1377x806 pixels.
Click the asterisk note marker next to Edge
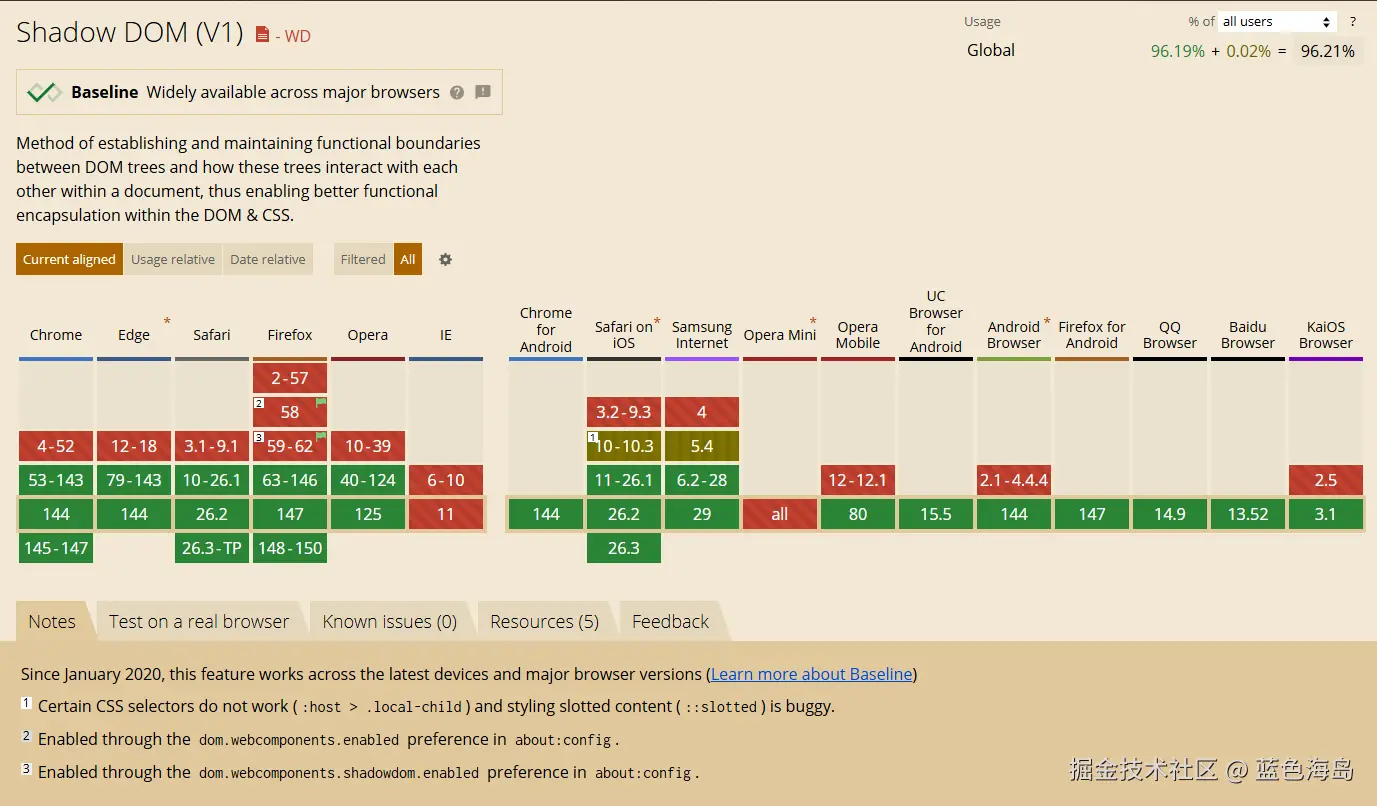click(167, 322)
